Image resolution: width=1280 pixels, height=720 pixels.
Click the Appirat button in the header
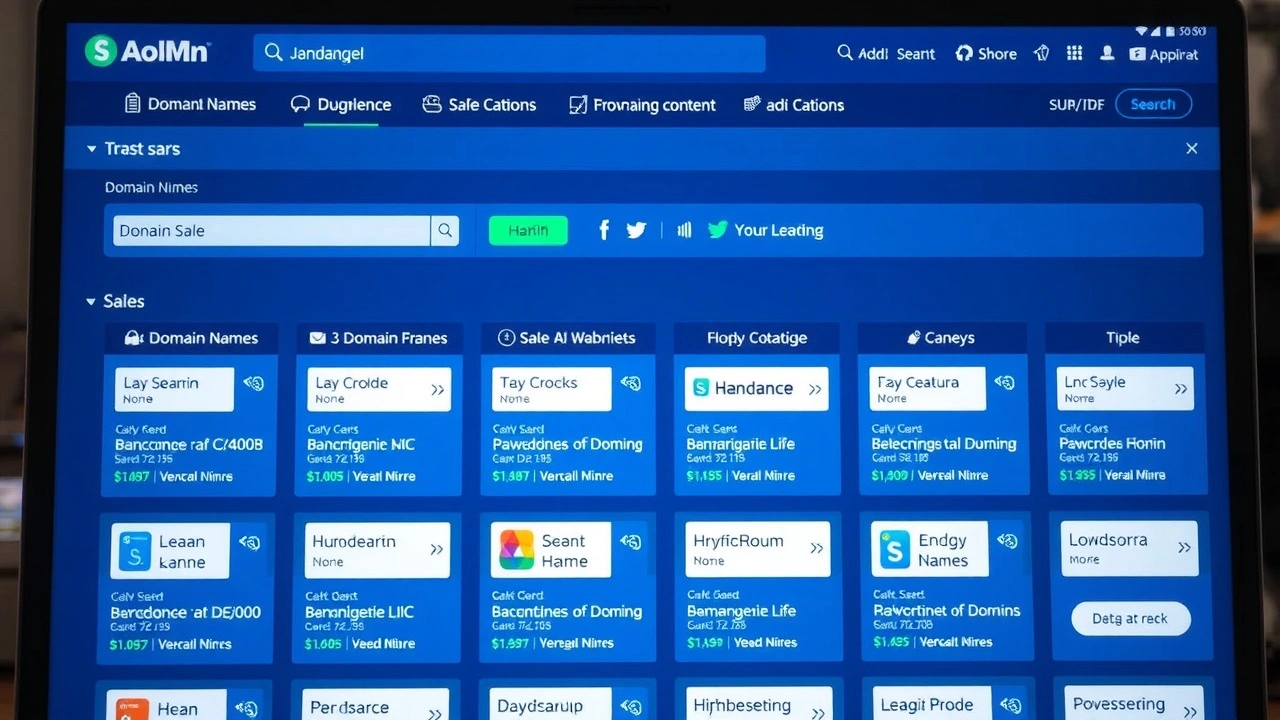click(1163, 54)
